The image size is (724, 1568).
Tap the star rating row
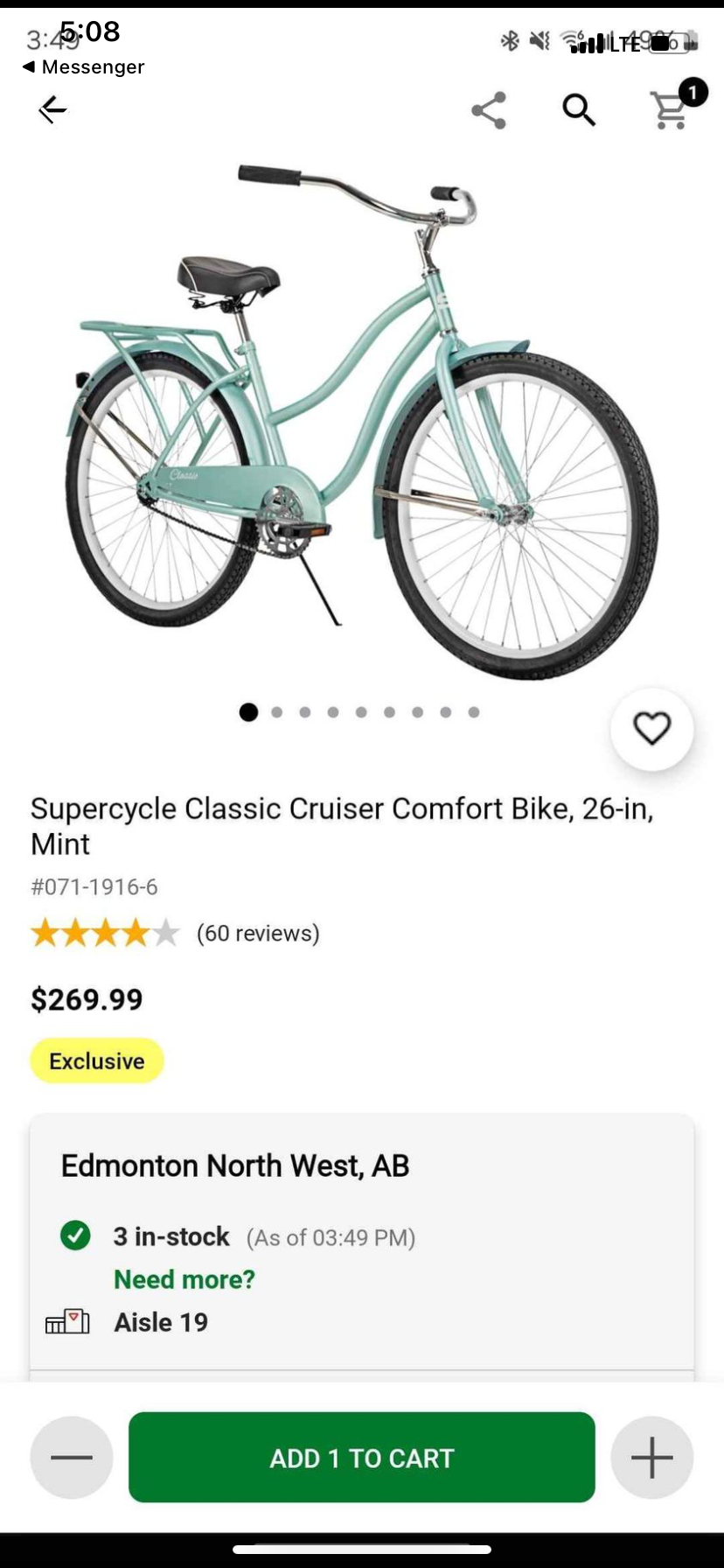pos(105,934)
